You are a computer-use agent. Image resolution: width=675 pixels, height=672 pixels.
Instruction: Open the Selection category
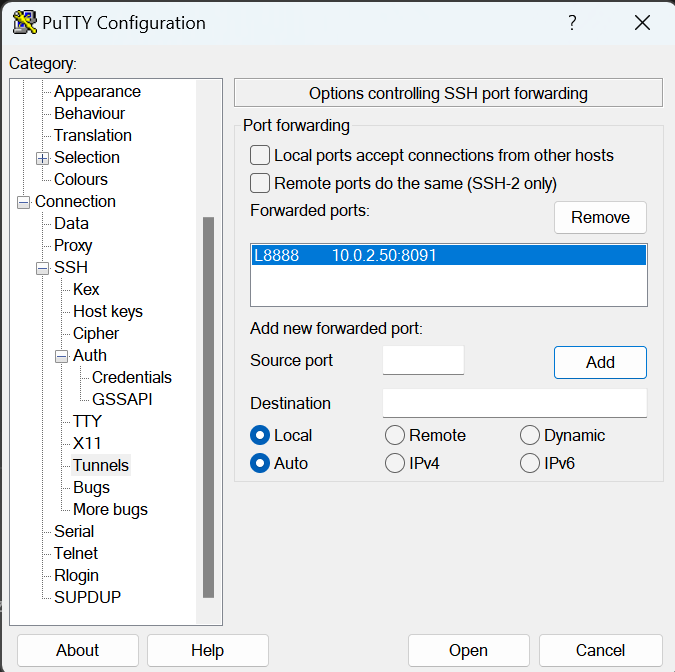pyautogui.click(x=87, y=158)
